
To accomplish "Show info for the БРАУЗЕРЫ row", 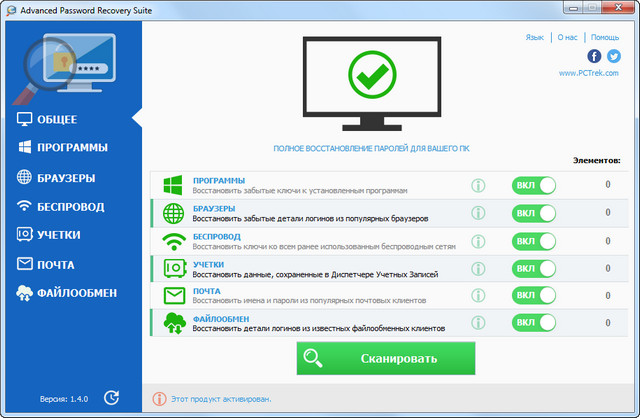I will (478, 213).
